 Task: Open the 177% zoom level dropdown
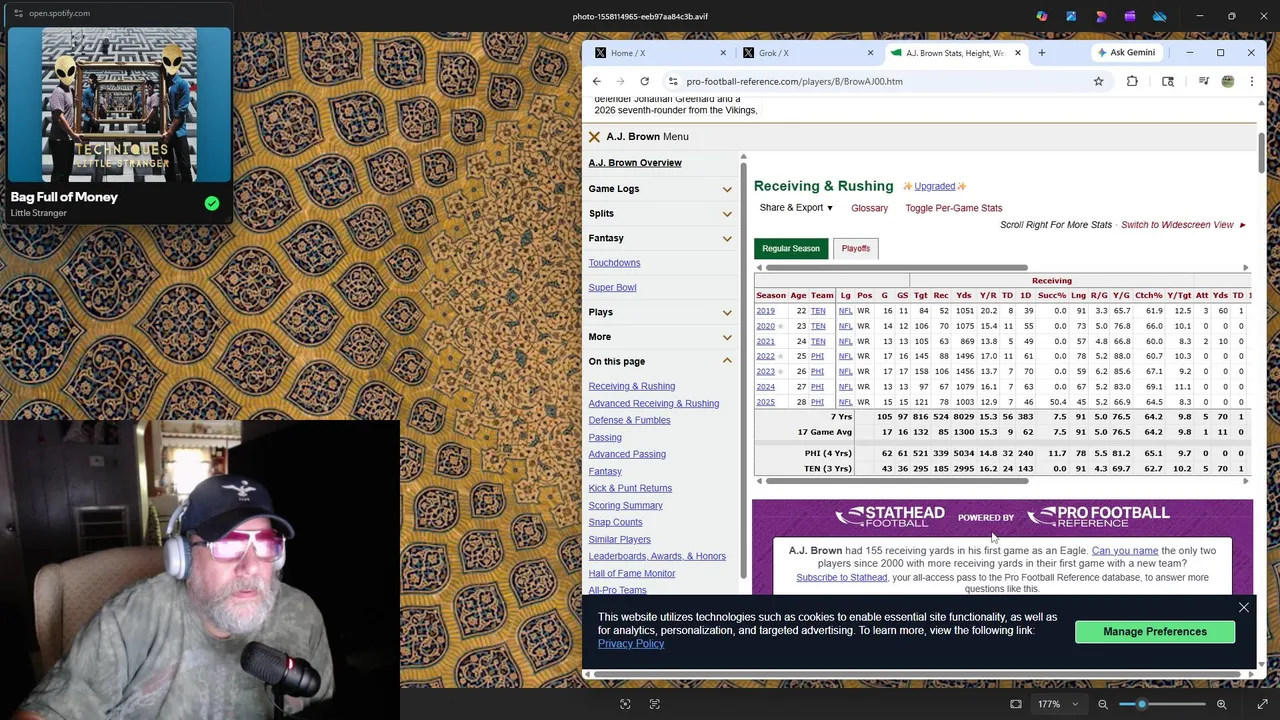[x=1058, y=704]
